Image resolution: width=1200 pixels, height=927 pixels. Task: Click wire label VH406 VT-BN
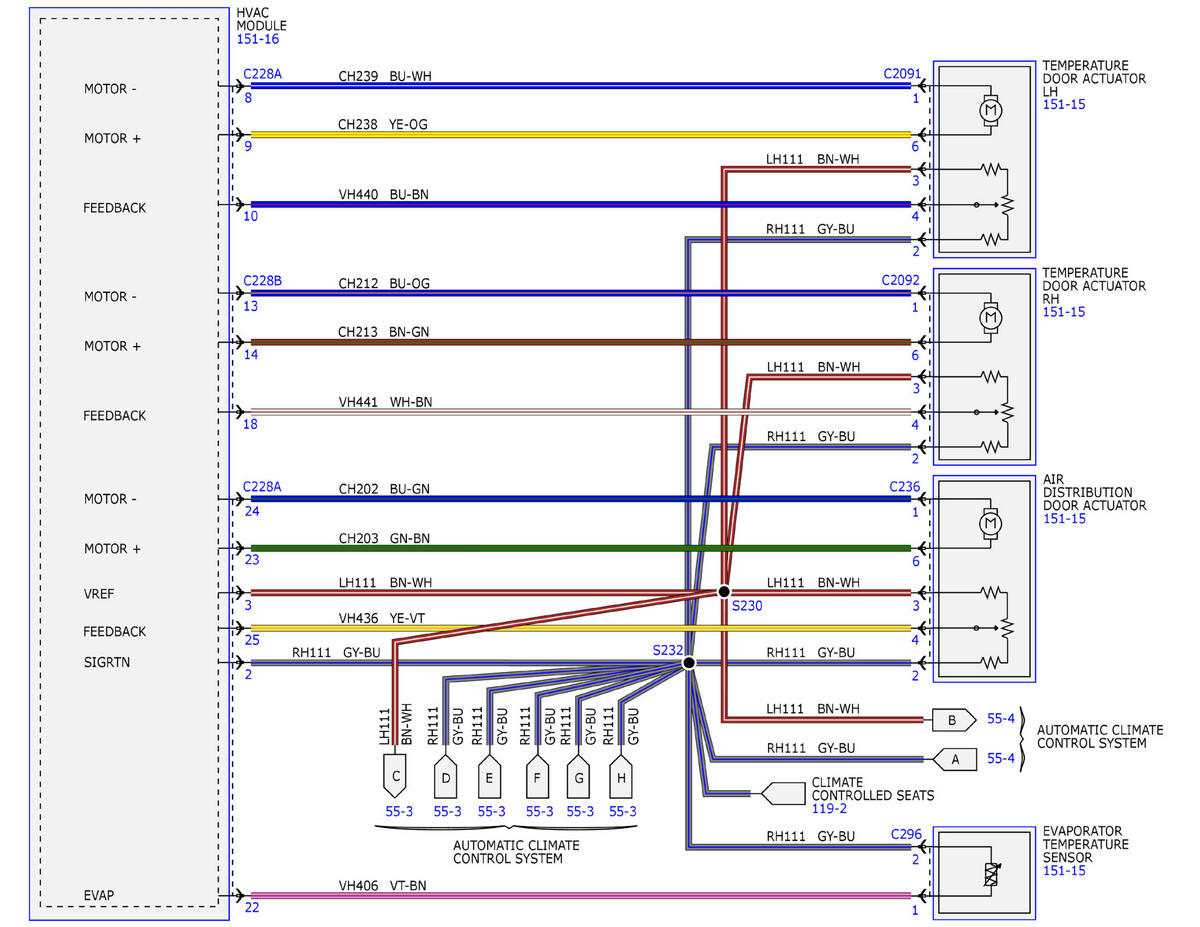[383, 884]
